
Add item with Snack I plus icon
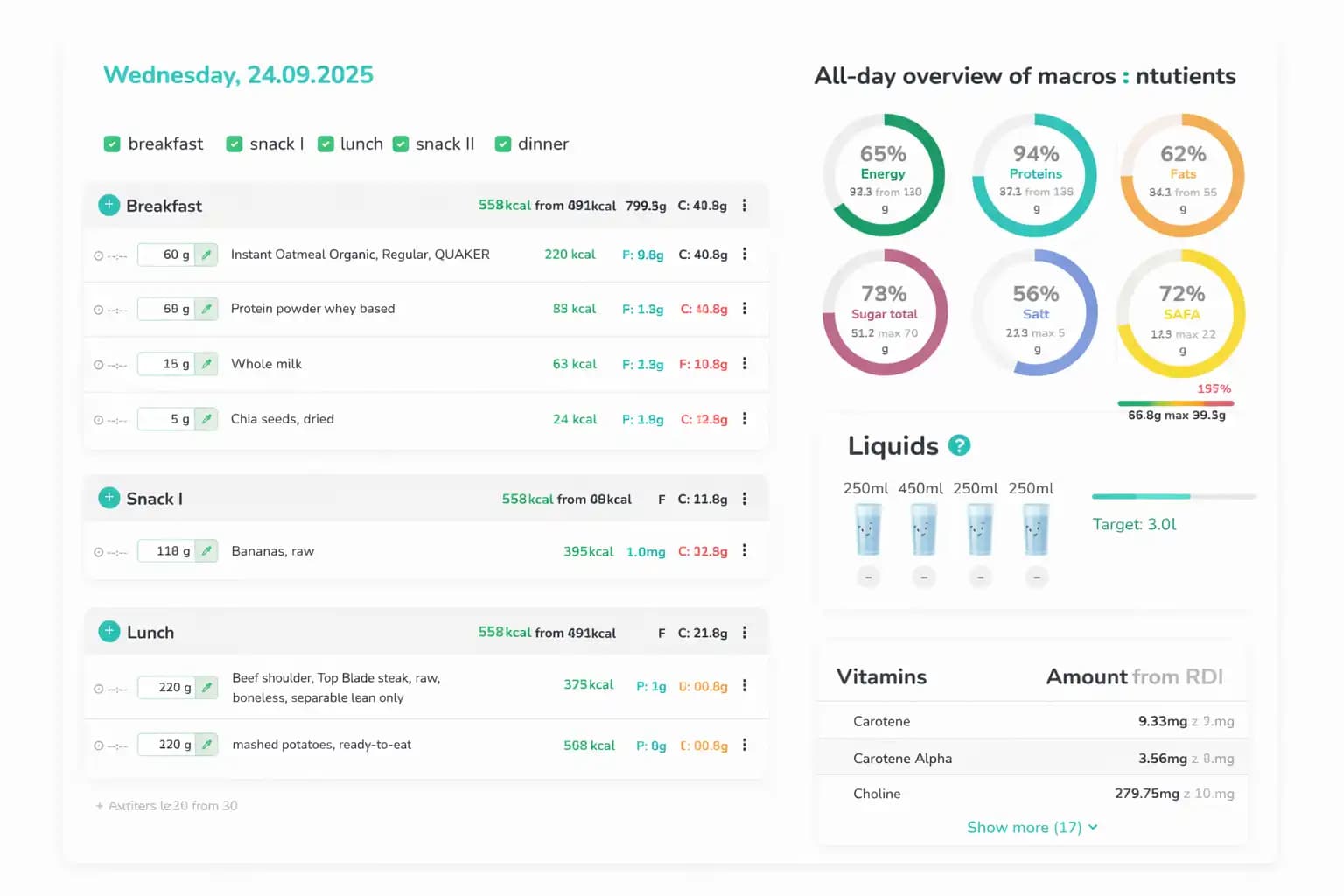point(108,498)
